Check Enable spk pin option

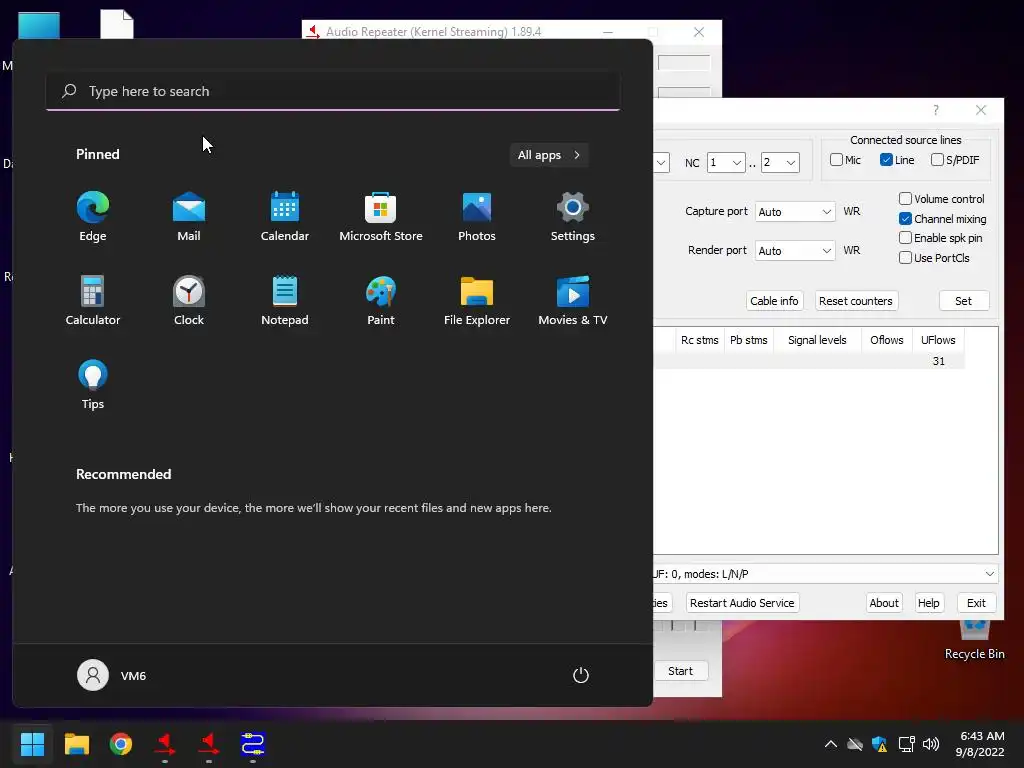[905, 238]
